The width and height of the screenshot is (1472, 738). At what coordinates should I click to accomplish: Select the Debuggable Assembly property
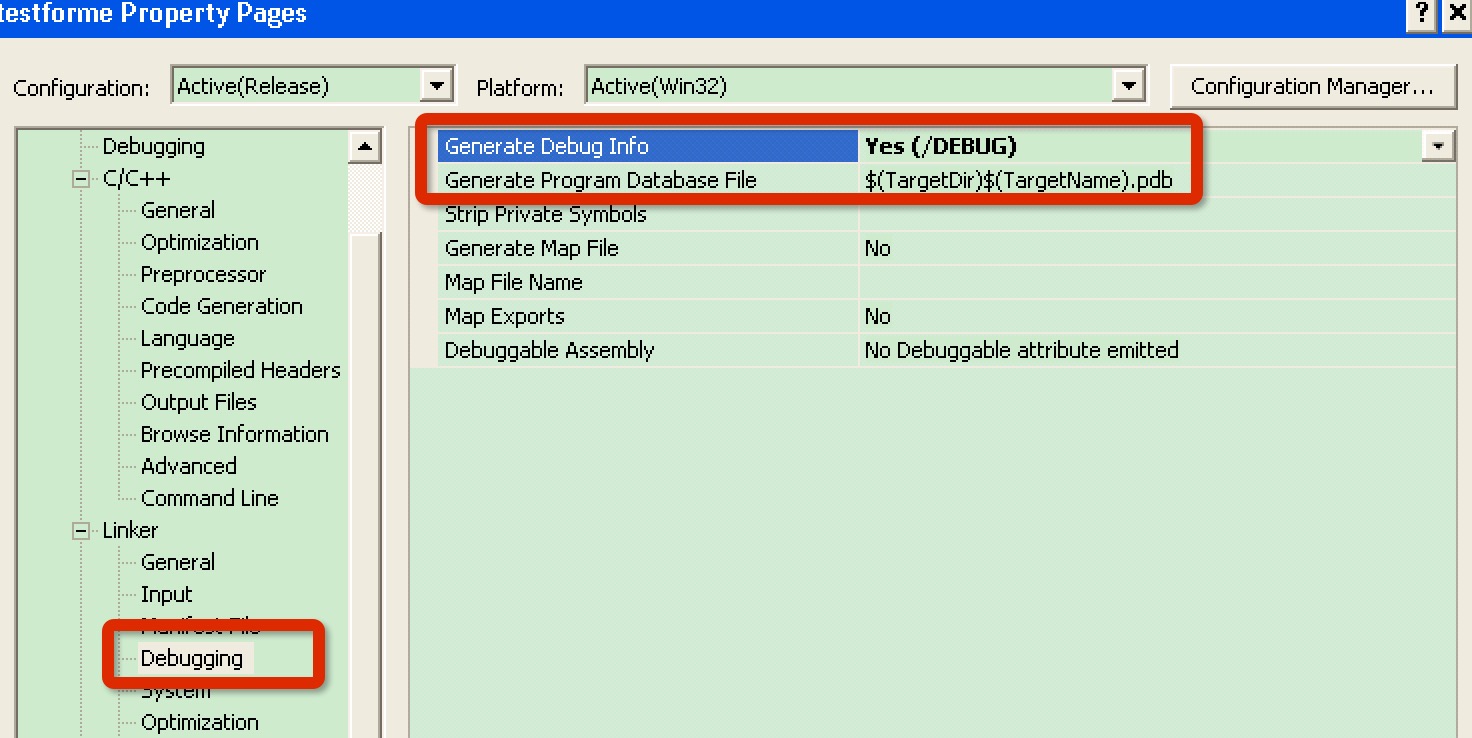[600, 350]
